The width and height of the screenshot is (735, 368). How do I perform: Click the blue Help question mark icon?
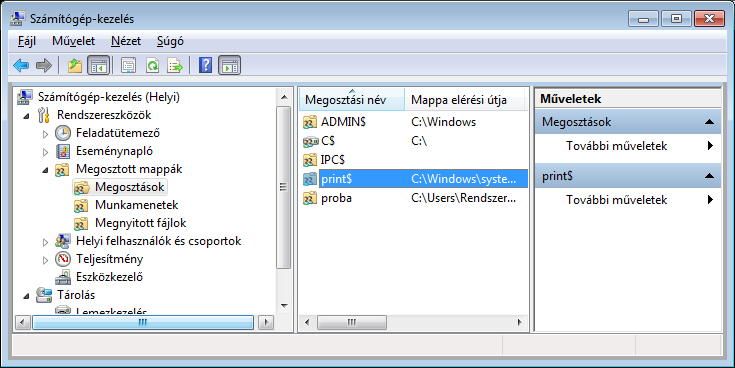tap(205, 65)
